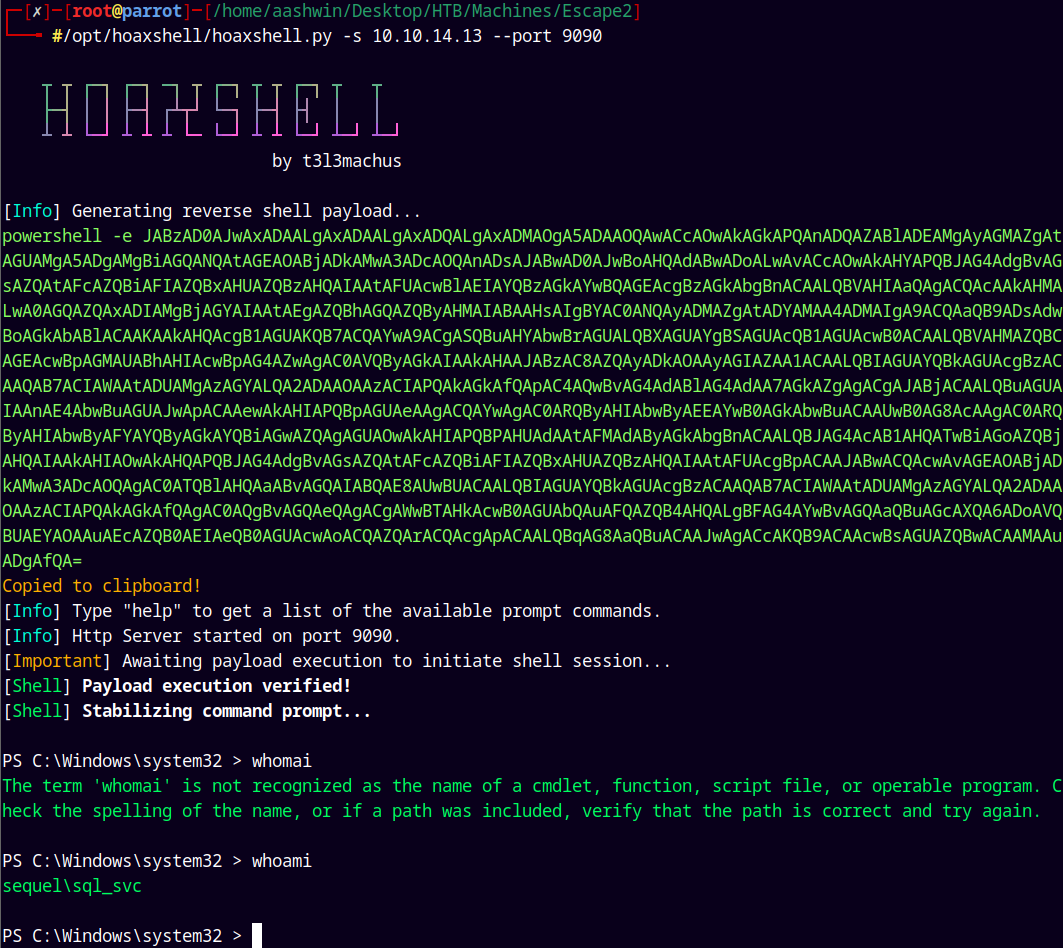Click the payload ending 'ADgAfQA='

click(42, 561)
